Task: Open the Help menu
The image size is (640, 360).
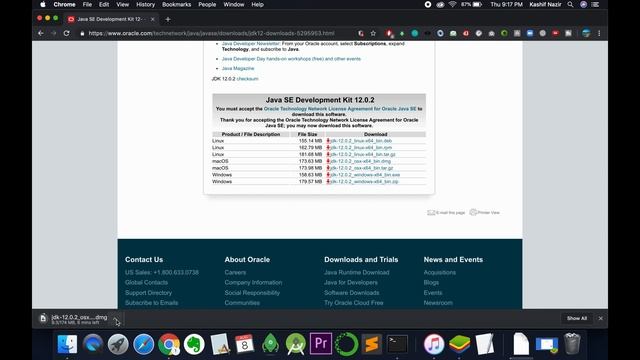Action: click(257, 4)
